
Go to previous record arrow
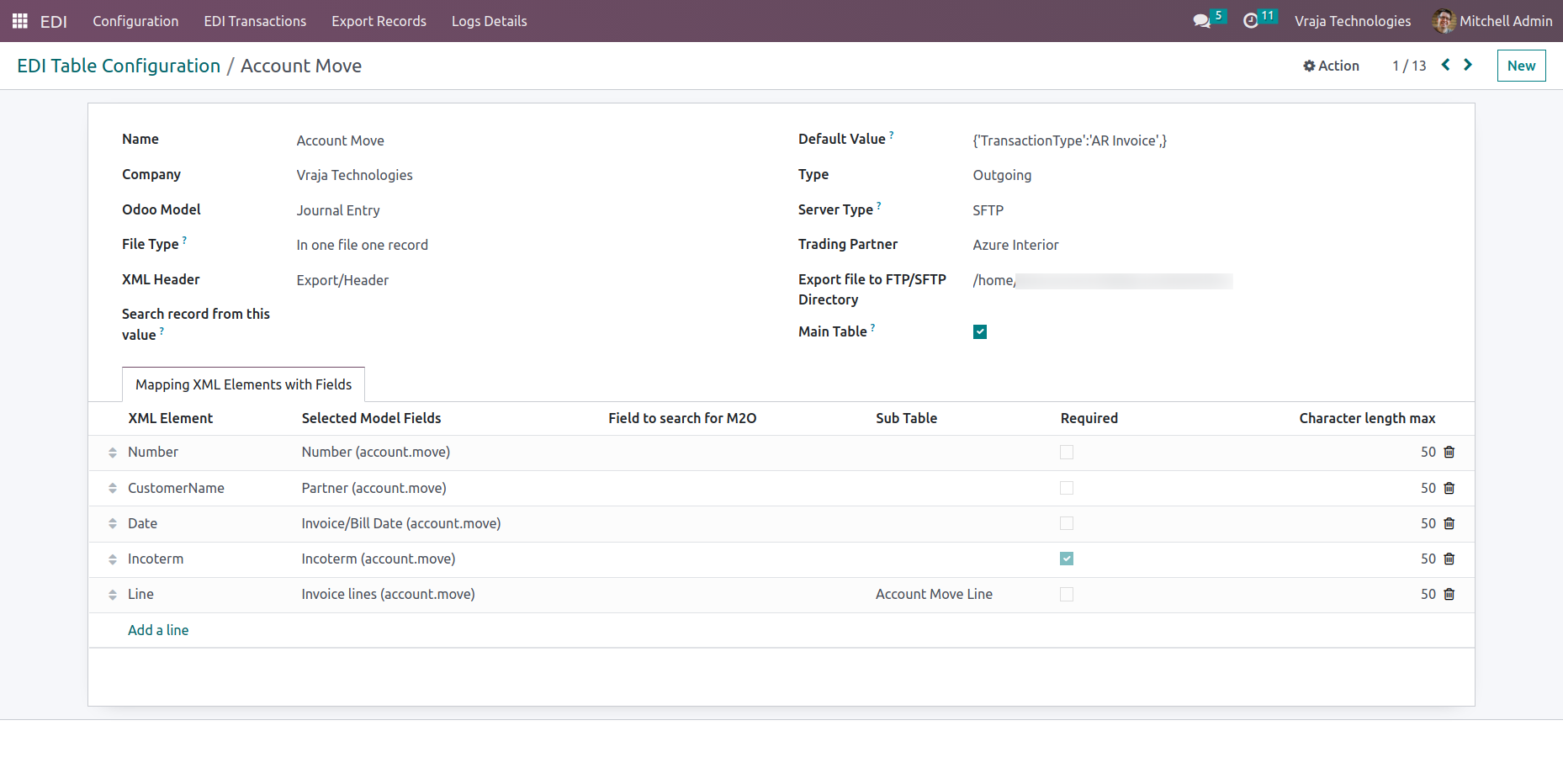pos(1445,65)
